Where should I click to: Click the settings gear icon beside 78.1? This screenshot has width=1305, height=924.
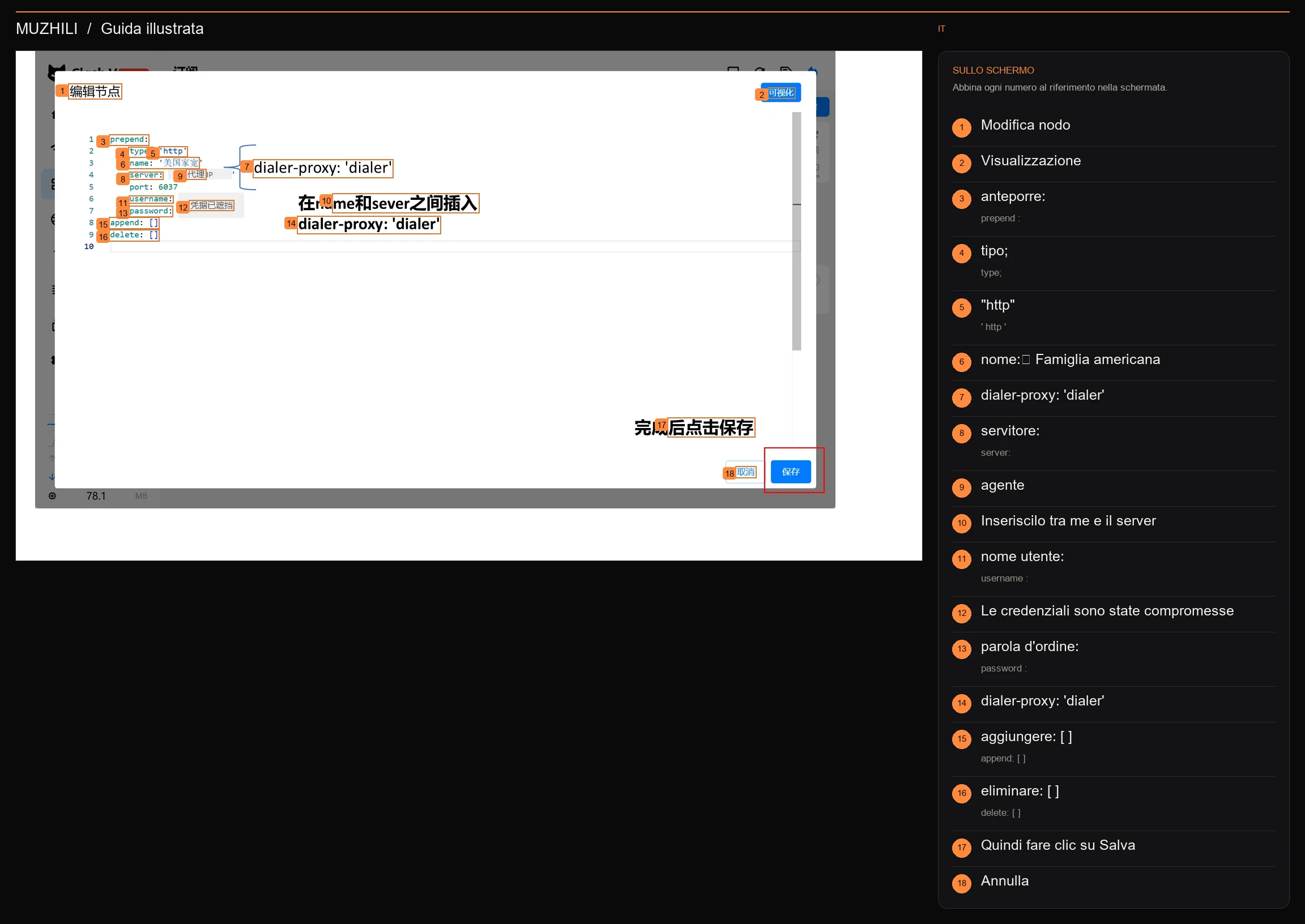tap(52, 496)
